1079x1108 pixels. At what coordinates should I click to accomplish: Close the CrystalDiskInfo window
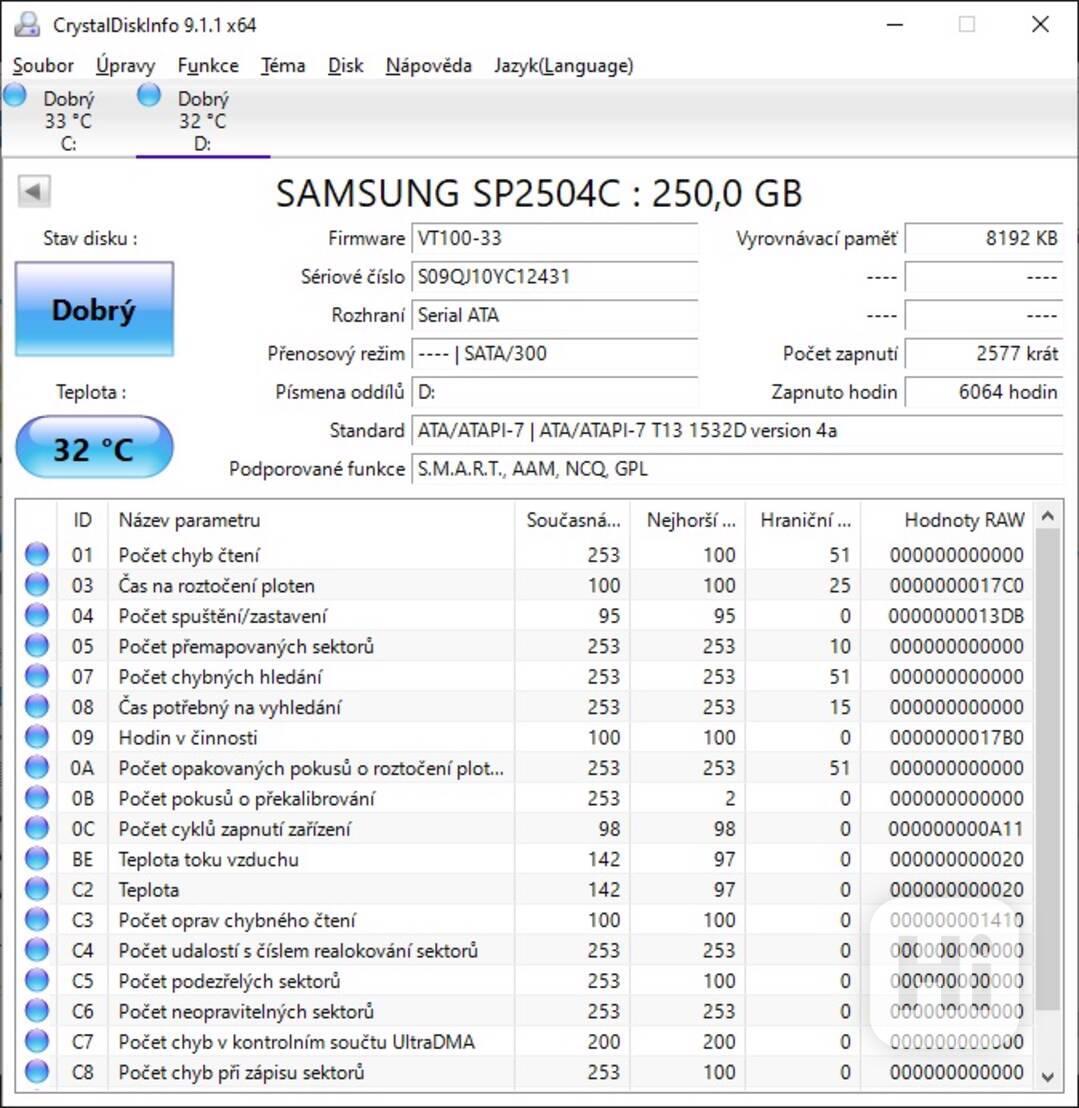[1040, 25]
